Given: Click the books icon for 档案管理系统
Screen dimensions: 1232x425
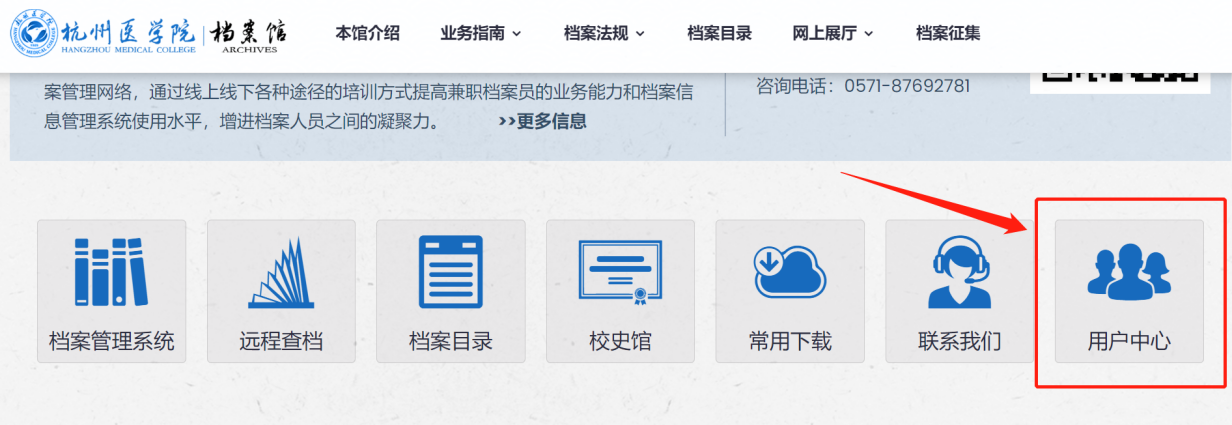Looking at the screenshot, I should tap(111, 271).
